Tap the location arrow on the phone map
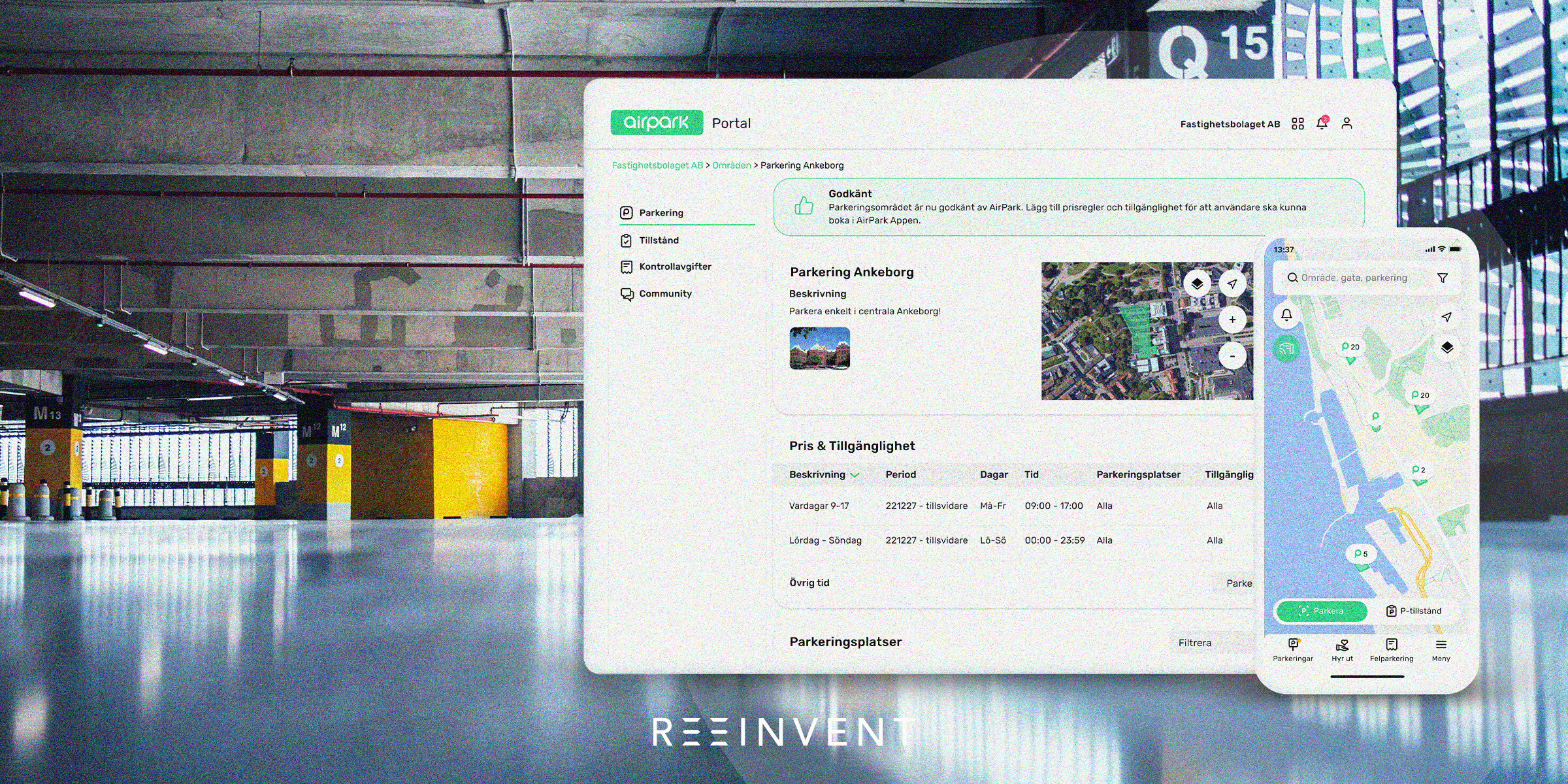Image resolution: width=1568 pixels, height=784 pixels. 1446,317
